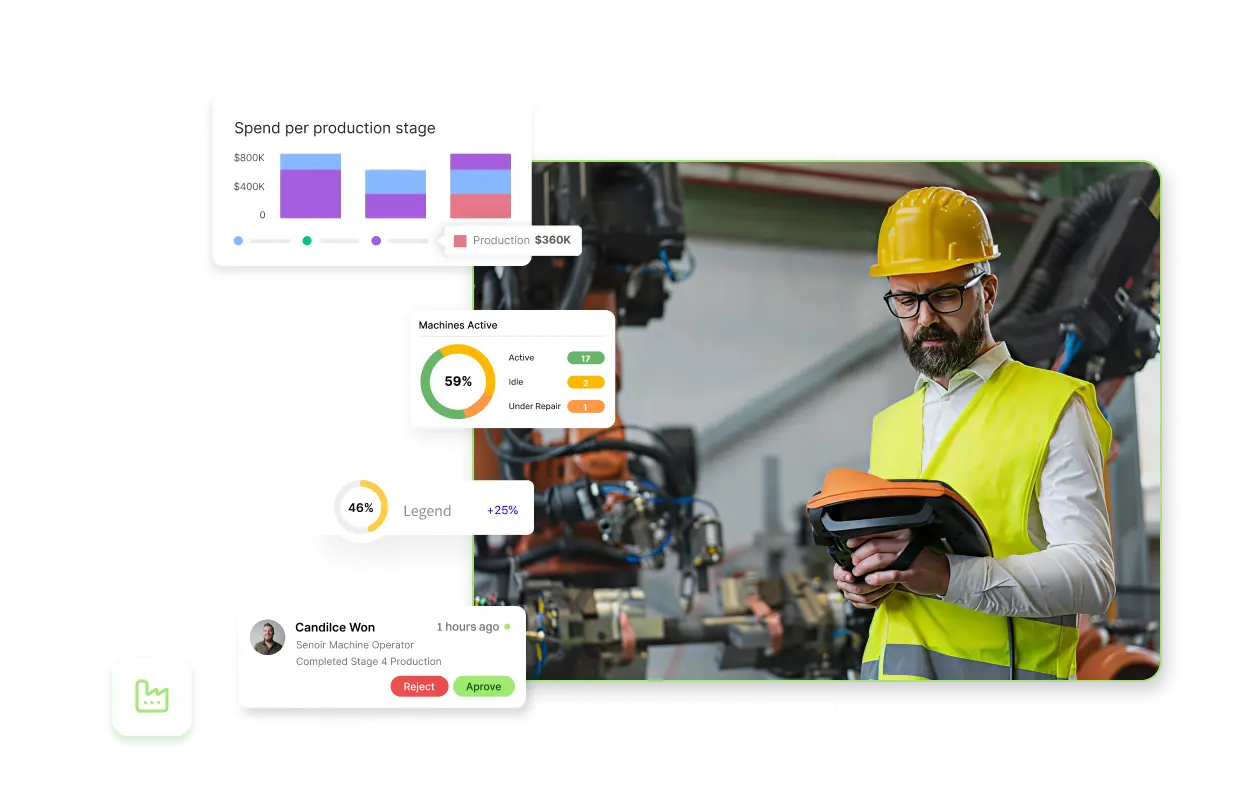Click the 59% machines donut chart
Screen dimensions: 1242x806
pyautogui.click(x=458, y=381)
